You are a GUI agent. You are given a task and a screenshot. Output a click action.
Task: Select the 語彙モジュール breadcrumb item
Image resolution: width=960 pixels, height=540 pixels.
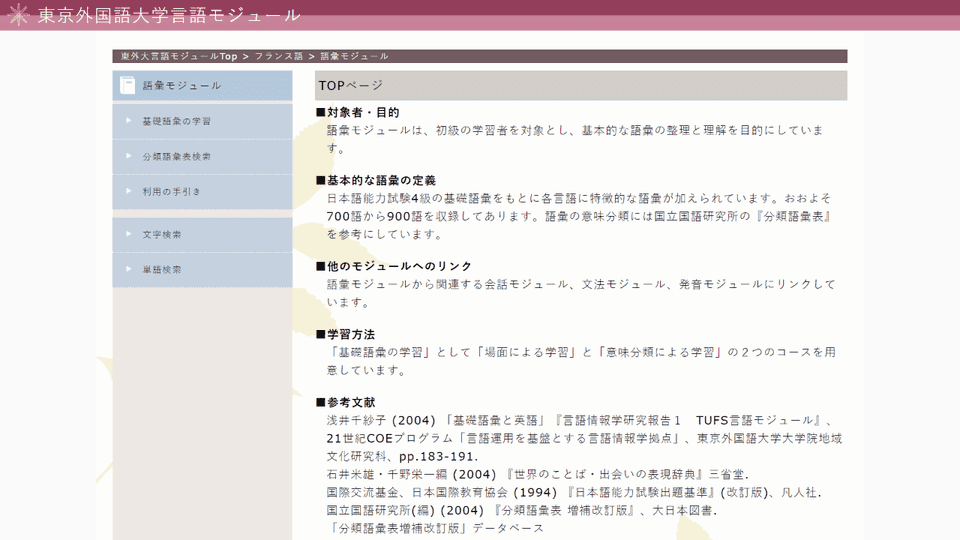click(354, 56)
